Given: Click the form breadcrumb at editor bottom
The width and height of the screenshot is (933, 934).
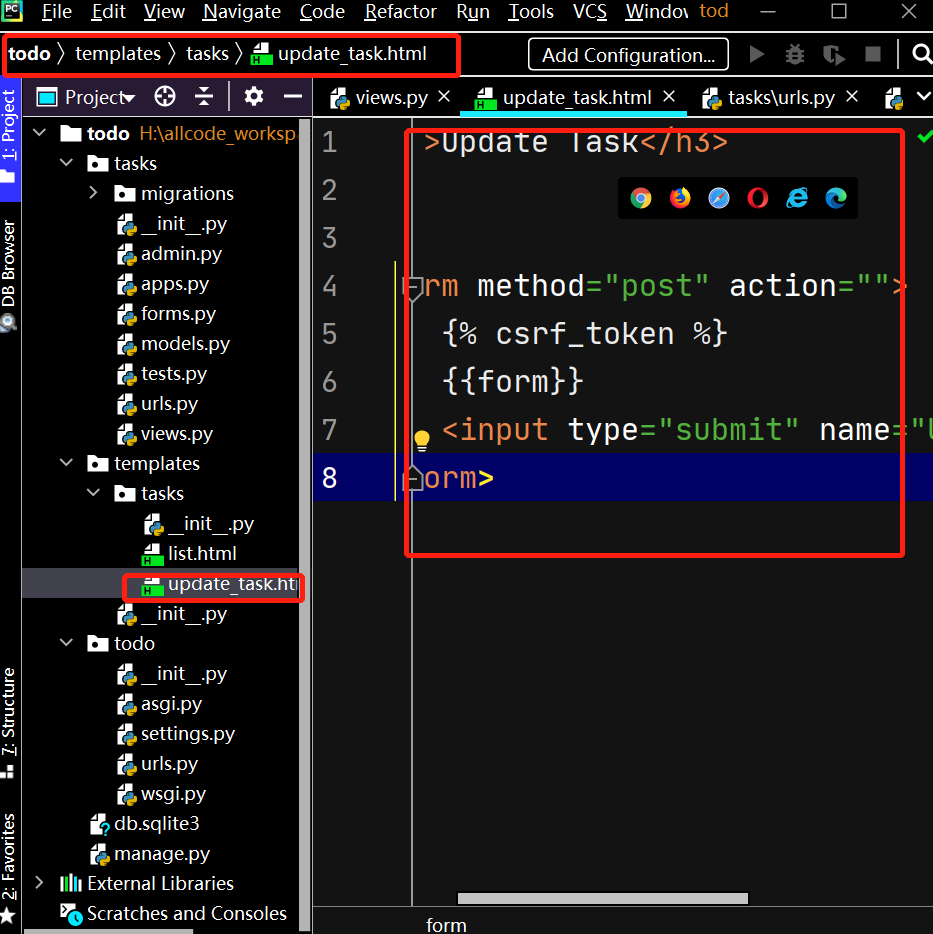Looking at the screenshot, I should [x=446, y=924].
